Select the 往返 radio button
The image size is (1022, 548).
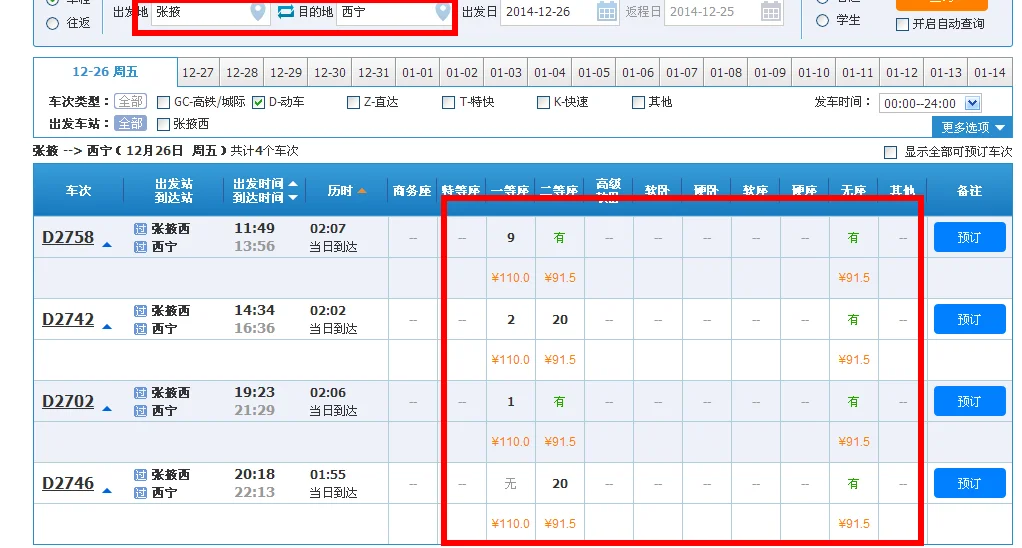[53, 23]
